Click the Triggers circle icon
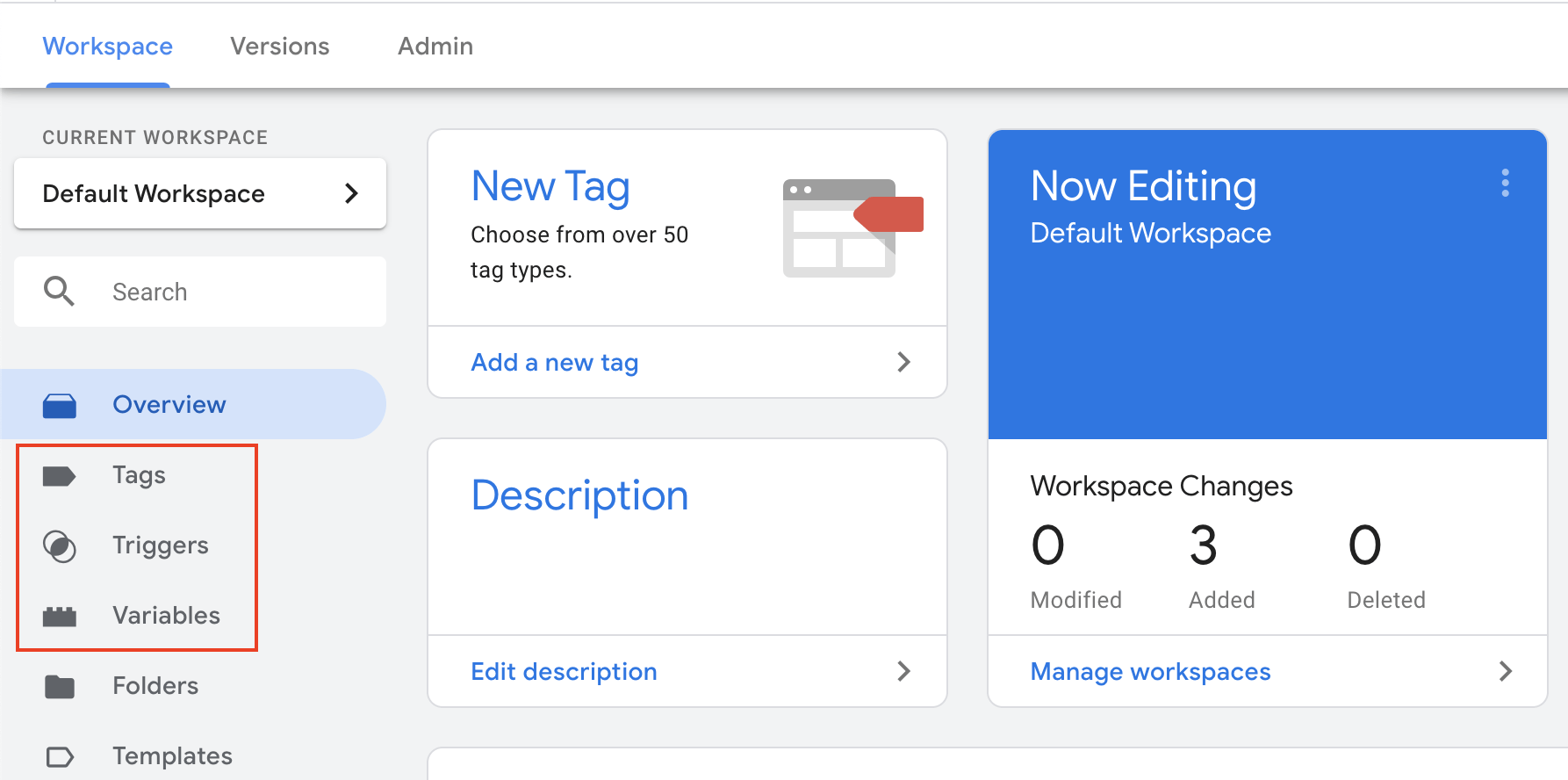The height and width of the screenshot is (780, 1568). coord(60,546)
